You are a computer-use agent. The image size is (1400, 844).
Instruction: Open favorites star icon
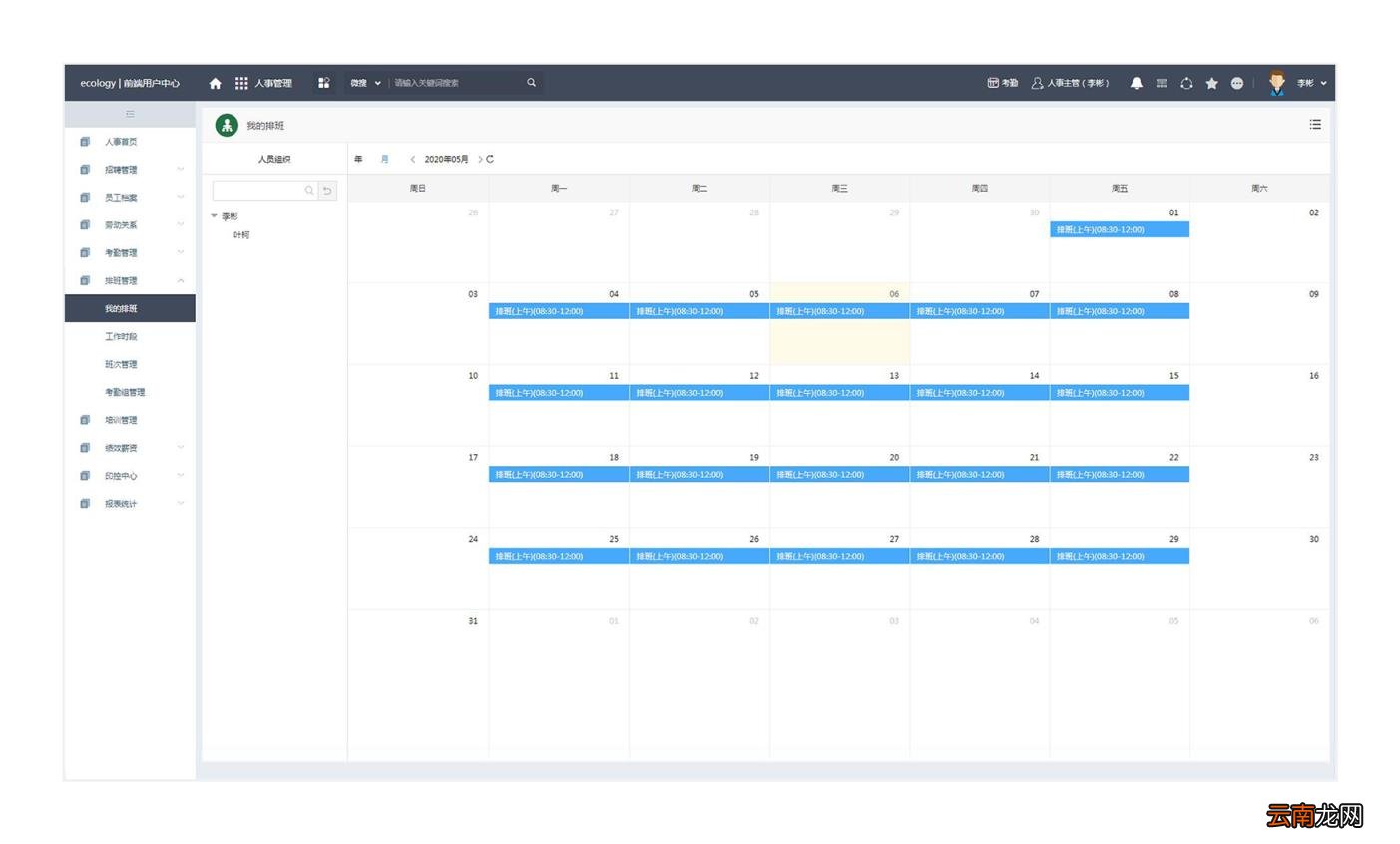click(x=1211, y=83)
